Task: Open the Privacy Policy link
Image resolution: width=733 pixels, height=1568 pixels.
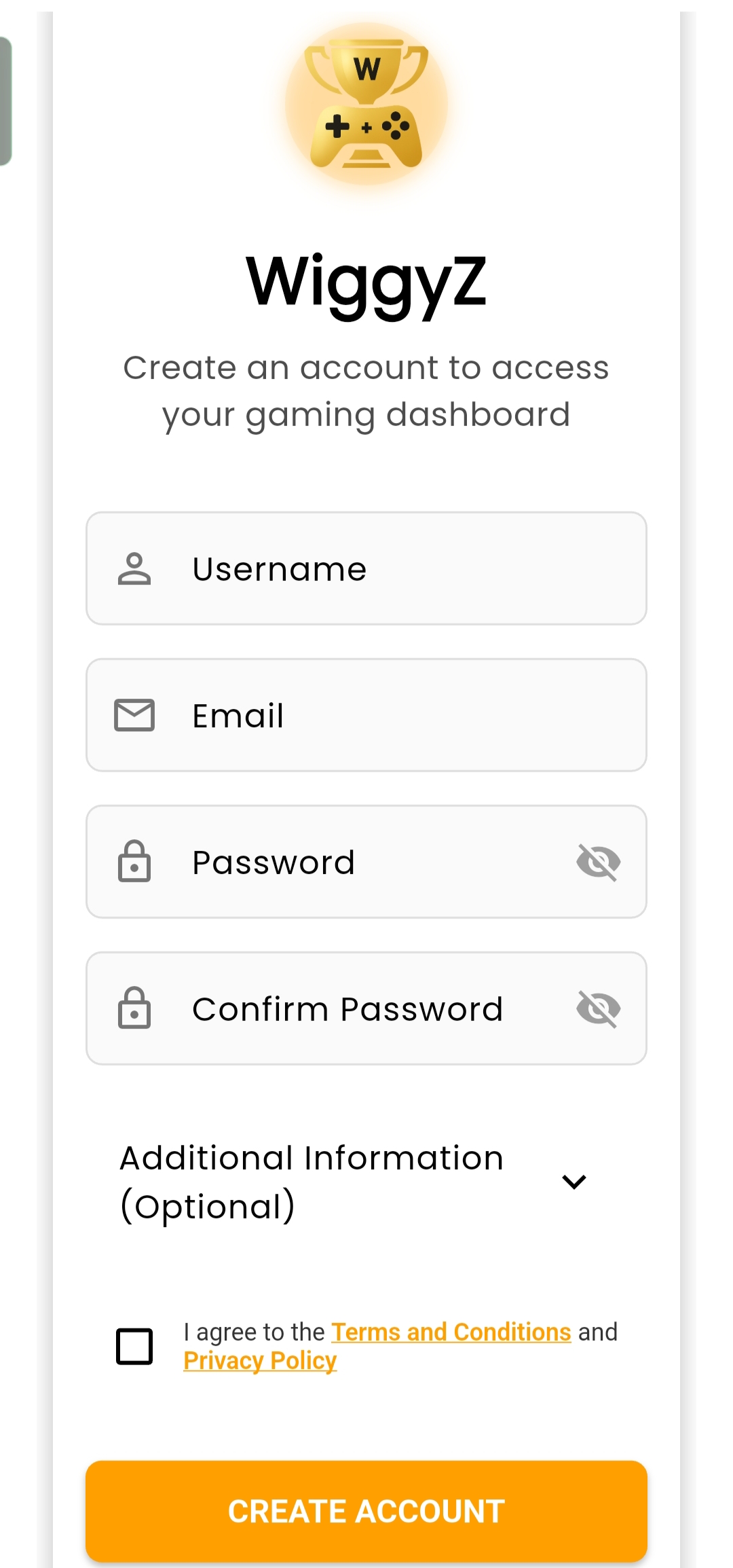Action: (260, 1360)
